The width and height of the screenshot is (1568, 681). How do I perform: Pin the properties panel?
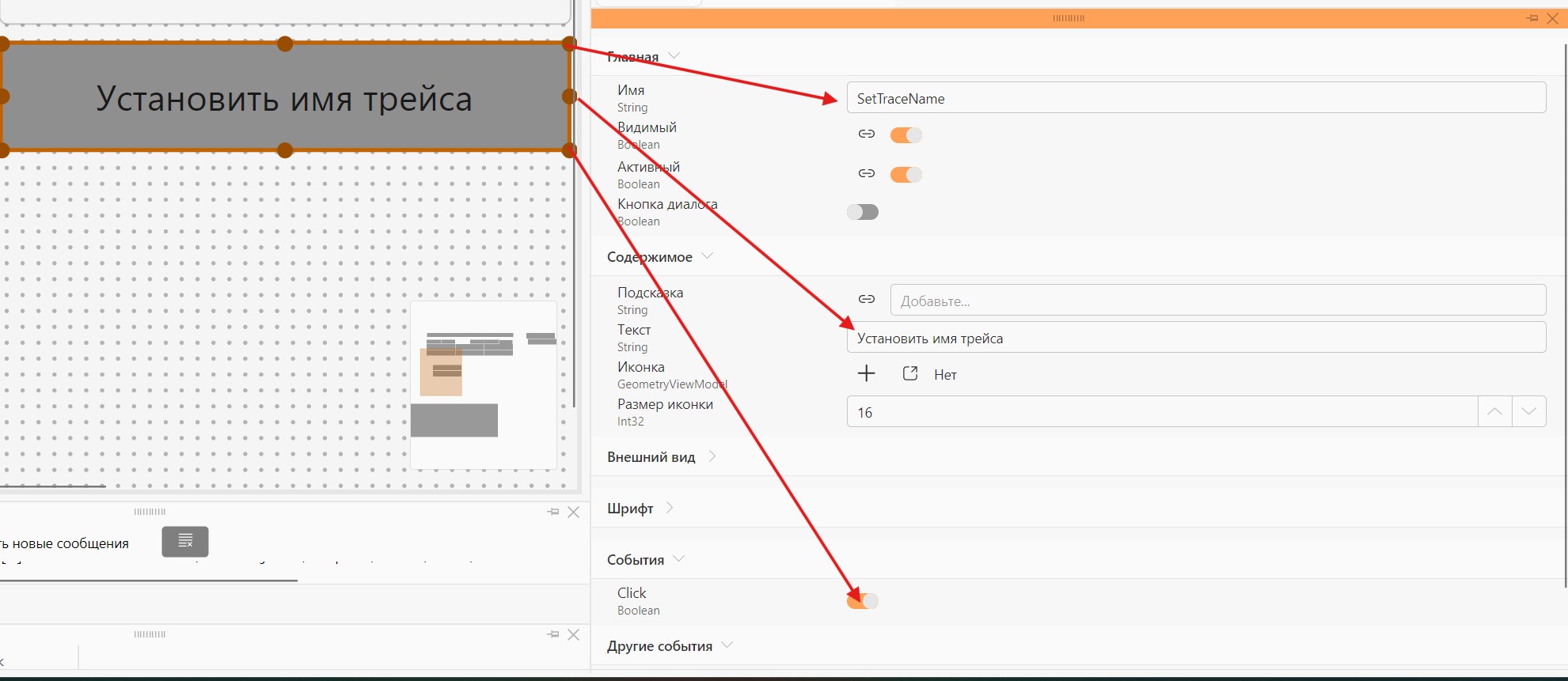tap(1532, 18)
